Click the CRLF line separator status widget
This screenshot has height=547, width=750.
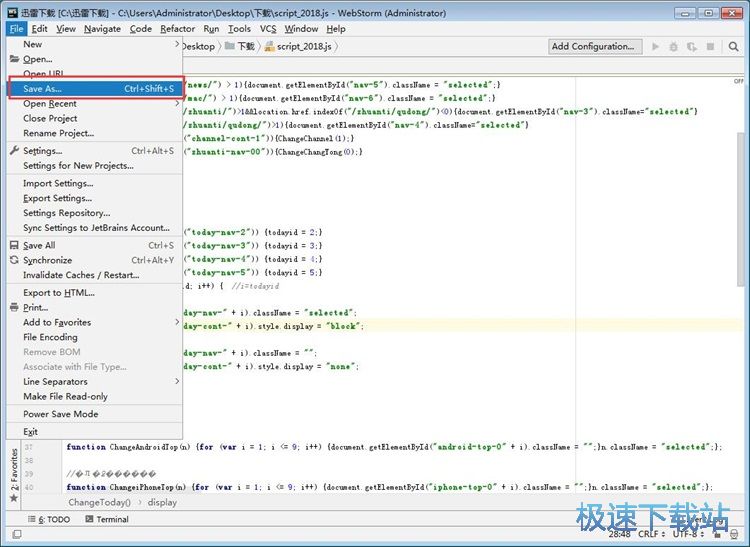click(649, 536)
